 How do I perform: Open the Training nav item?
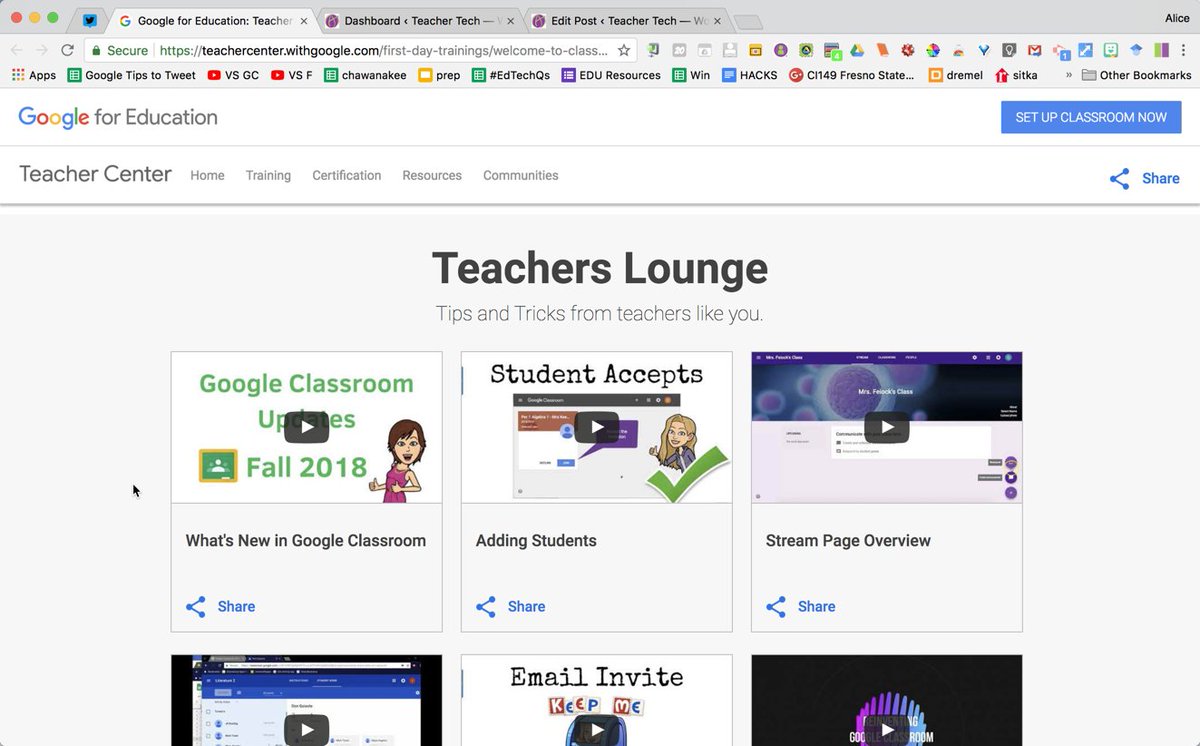click(268, 175)
